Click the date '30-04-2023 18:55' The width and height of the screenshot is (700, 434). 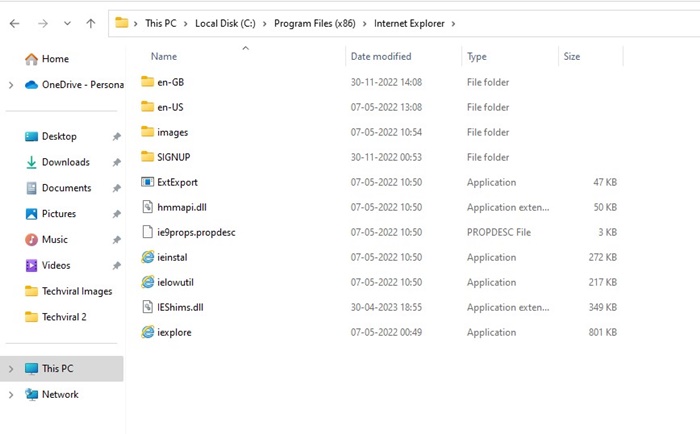pyautogui.click(x=386, y=307)
